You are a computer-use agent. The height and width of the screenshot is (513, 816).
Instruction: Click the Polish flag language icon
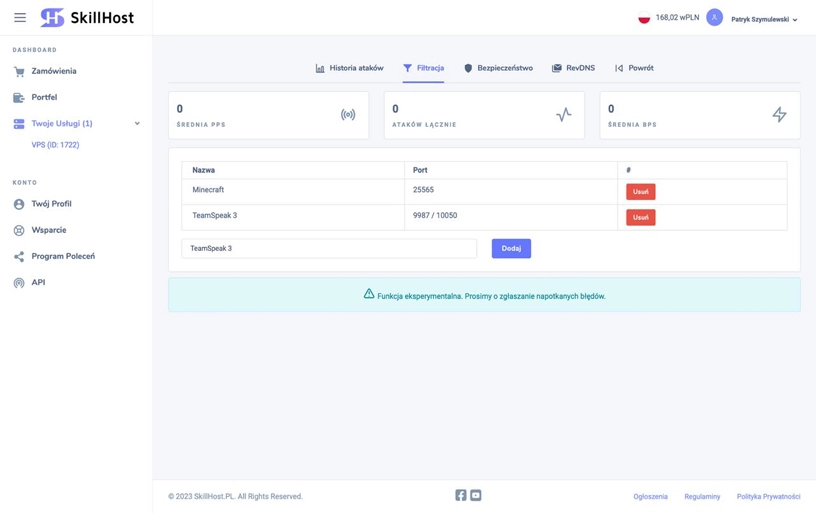click(x=644, y=18)
